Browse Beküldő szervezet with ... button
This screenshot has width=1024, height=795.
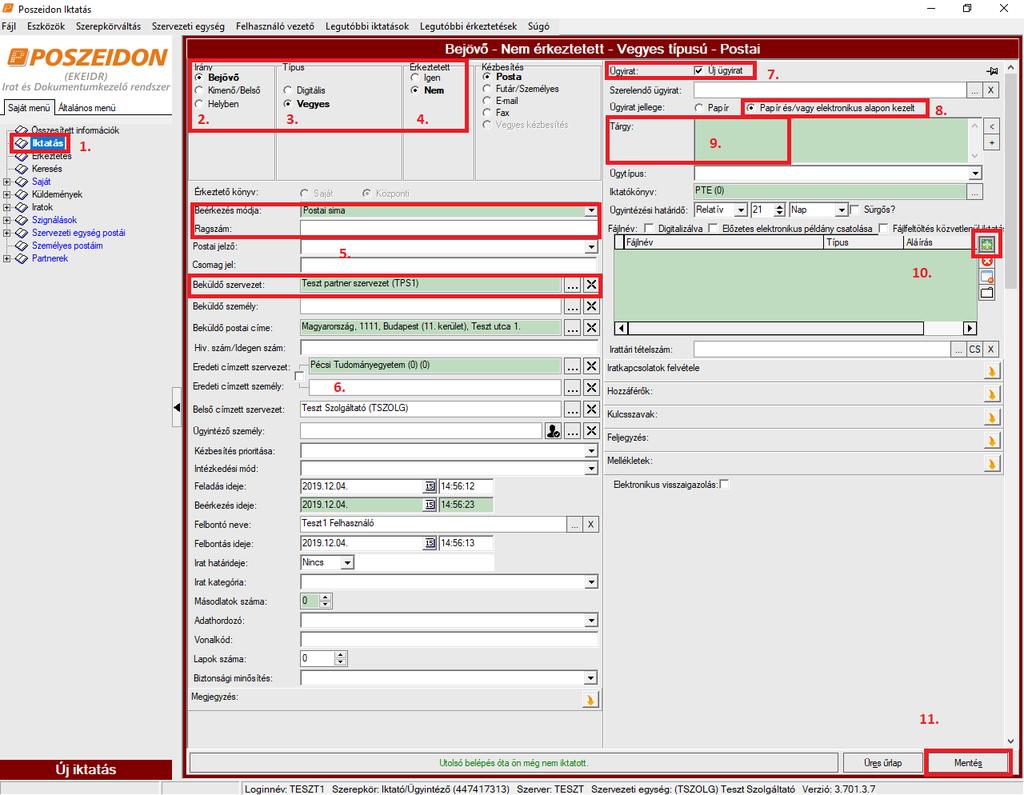point(572,285)
